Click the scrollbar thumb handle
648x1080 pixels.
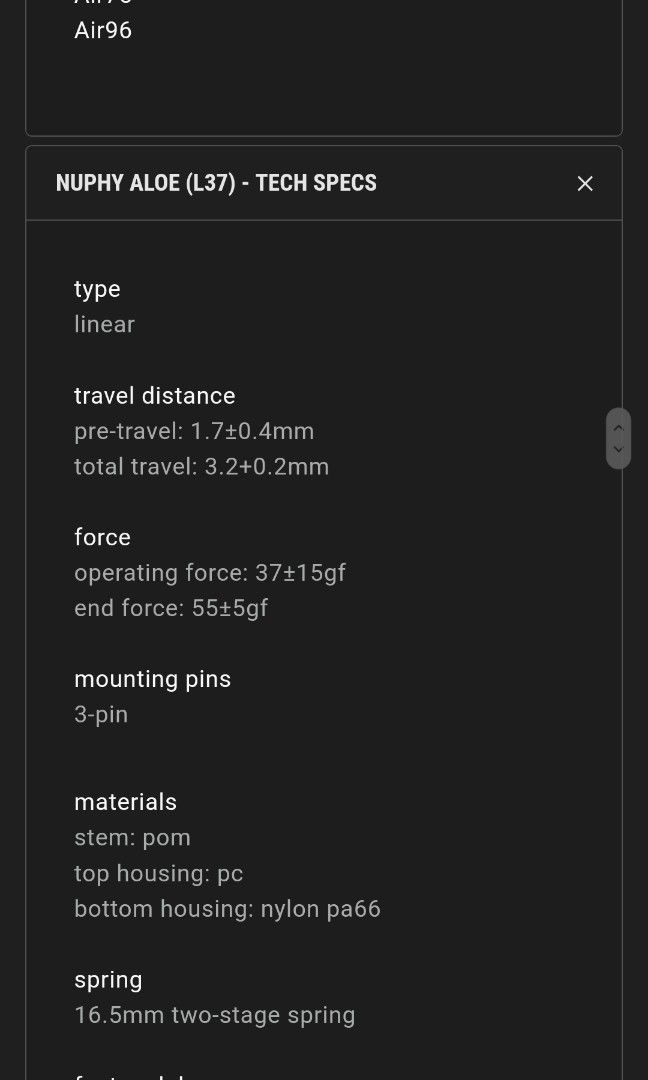[618, 439]
